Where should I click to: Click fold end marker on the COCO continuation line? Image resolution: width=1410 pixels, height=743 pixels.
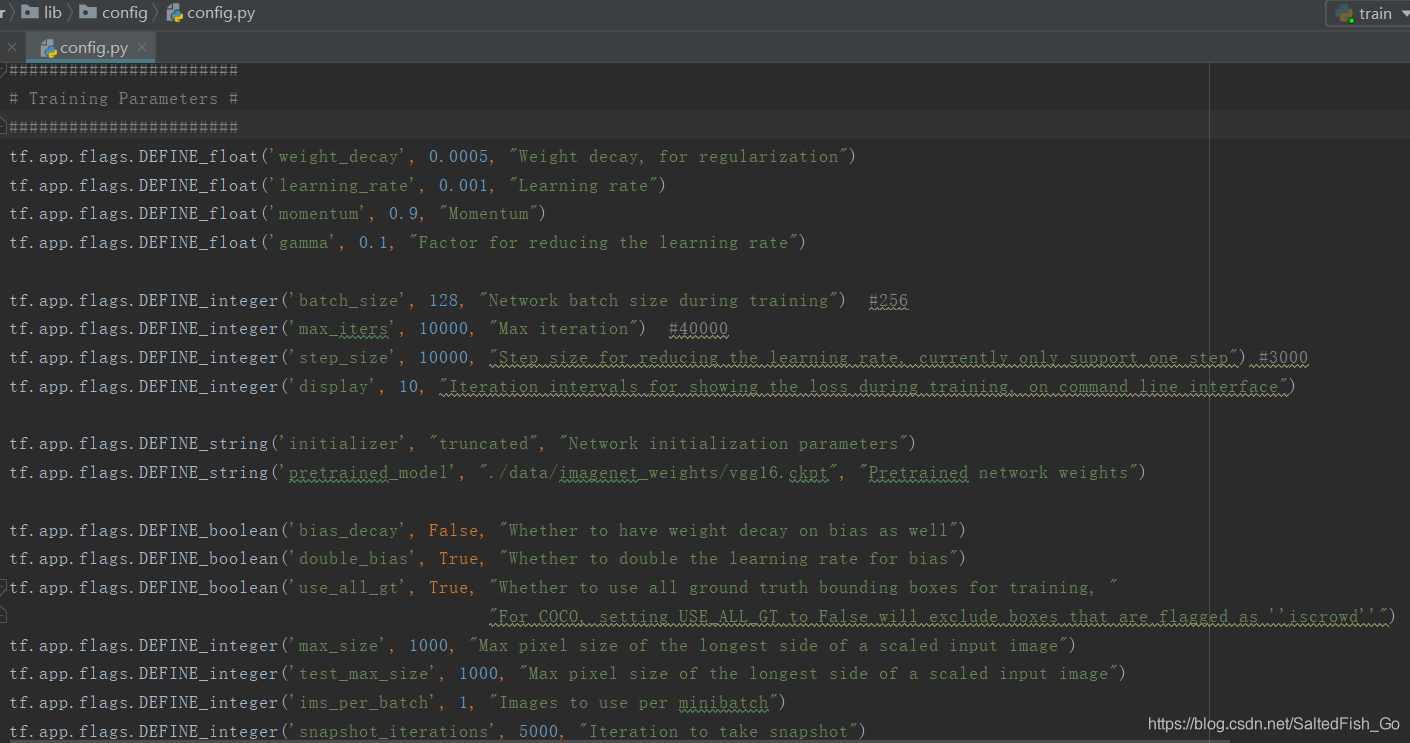pos(3,616)
